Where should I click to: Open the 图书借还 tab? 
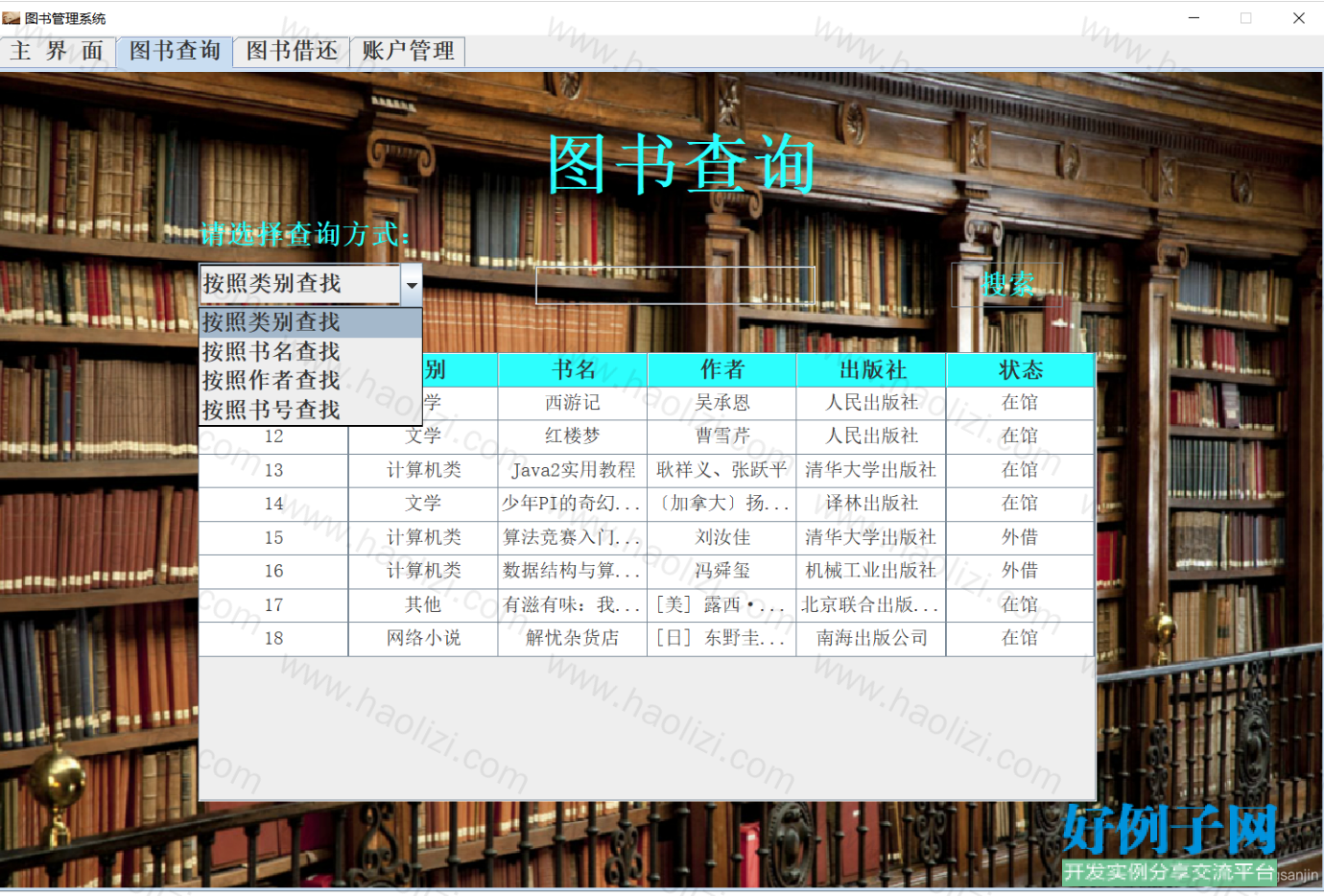tap(292, 51)
